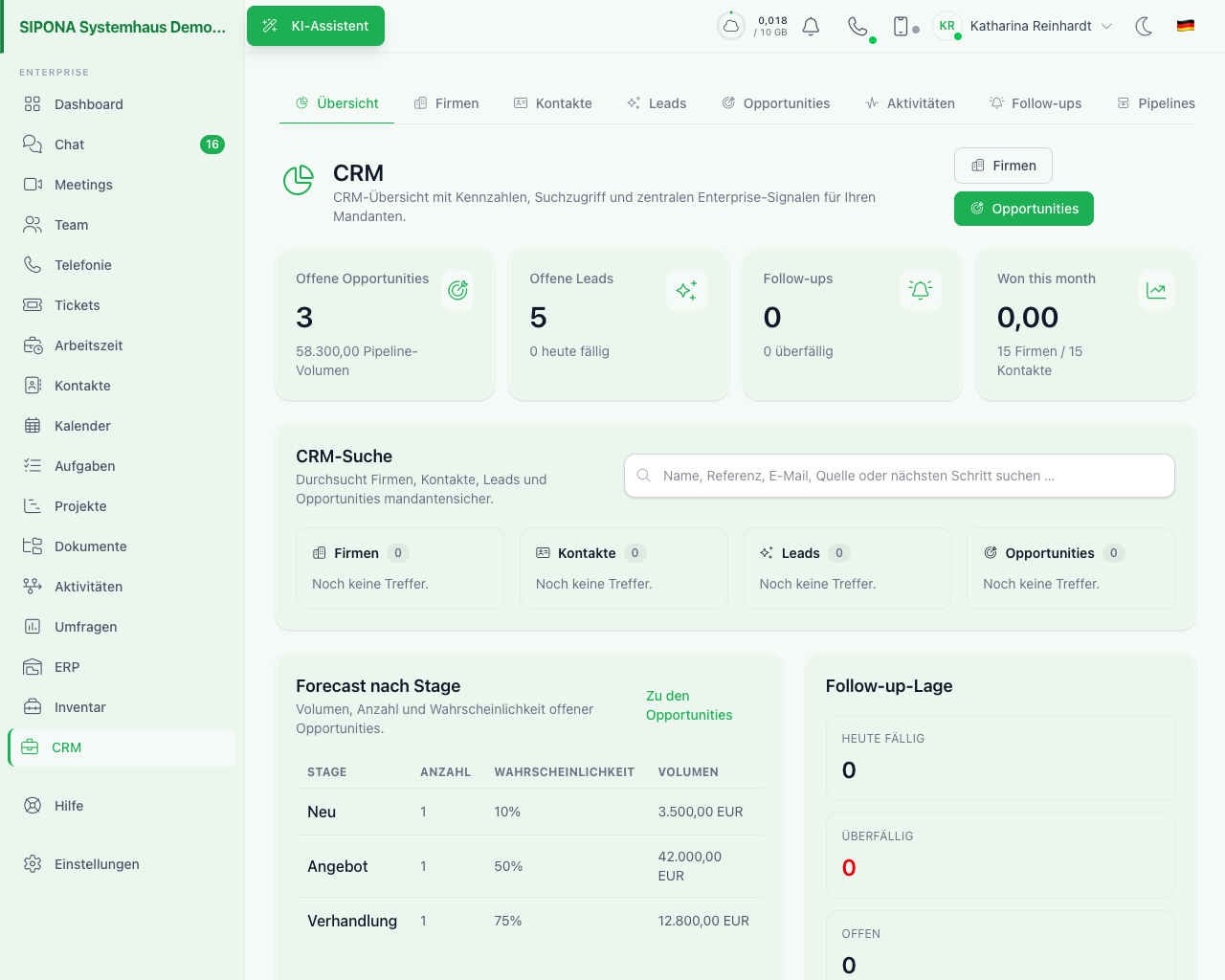Screen dimensions: 1225x980
Task: Click the phone handset icon in header
Action: pyautogui.click(x=857, y=26)
